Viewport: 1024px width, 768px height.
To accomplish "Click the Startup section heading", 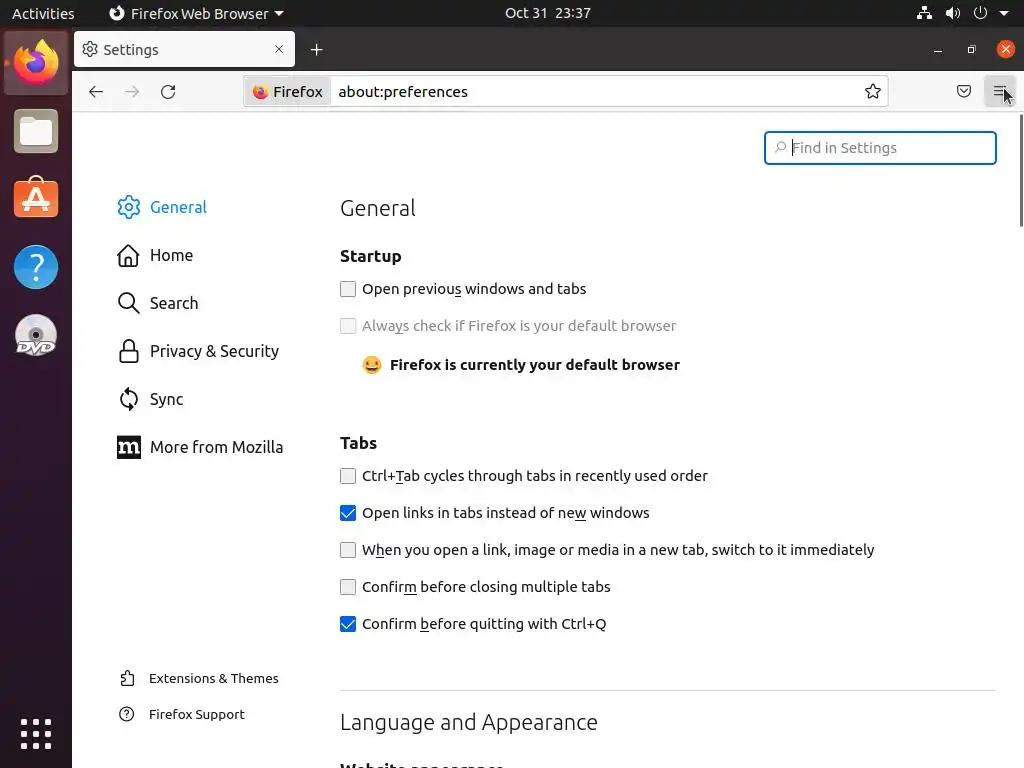I will [x=370, y=256].
